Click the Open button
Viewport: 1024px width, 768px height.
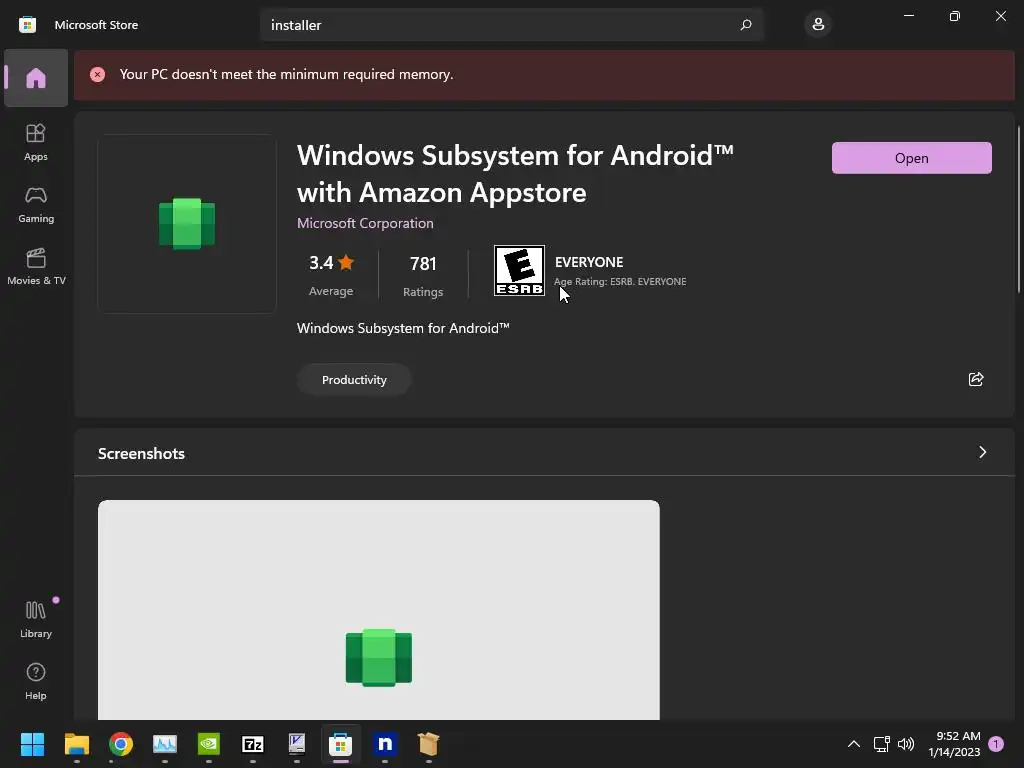[912, 158]
